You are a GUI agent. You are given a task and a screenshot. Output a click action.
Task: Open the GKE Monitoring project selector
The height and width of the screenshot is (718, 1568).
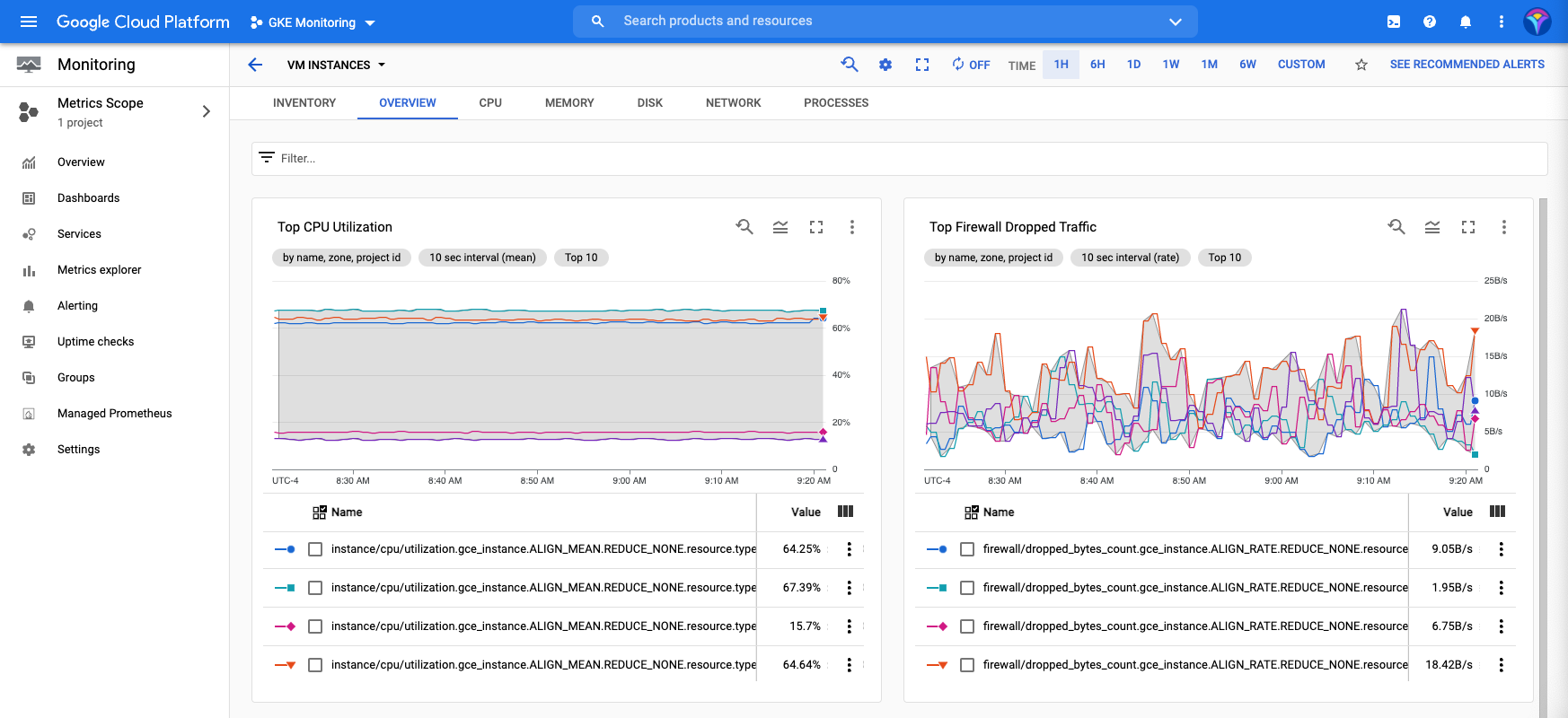(313, 22)
